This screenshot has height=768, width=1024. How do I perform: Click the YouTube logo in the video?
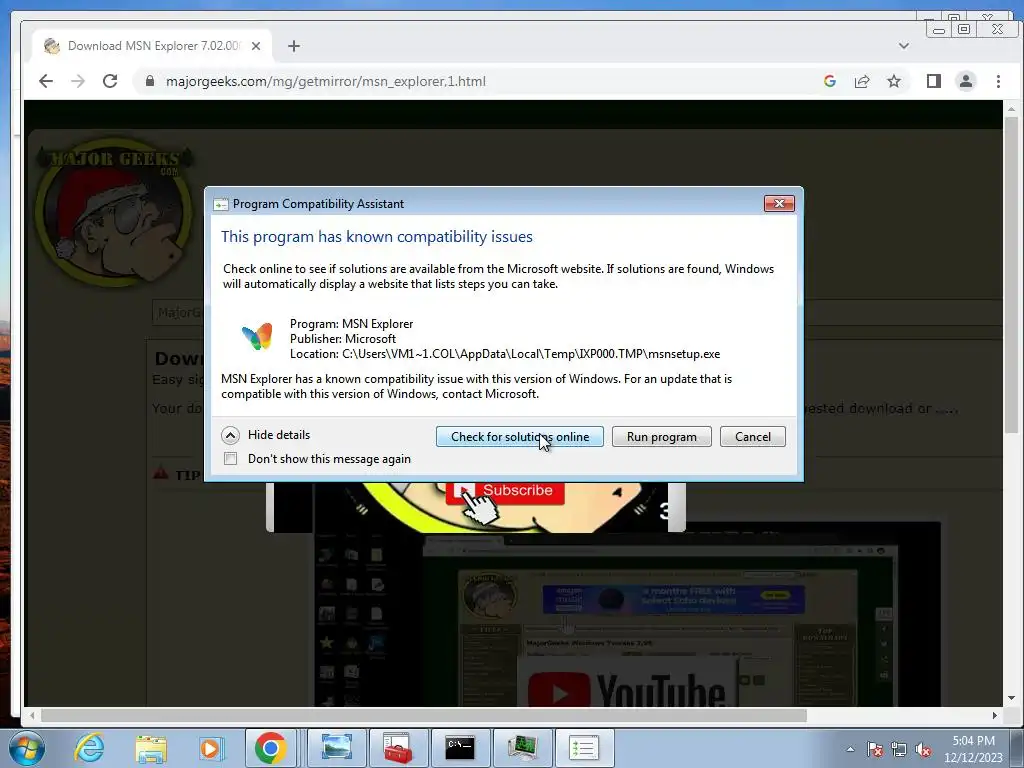pyautogui.click(x=627, y=690)
